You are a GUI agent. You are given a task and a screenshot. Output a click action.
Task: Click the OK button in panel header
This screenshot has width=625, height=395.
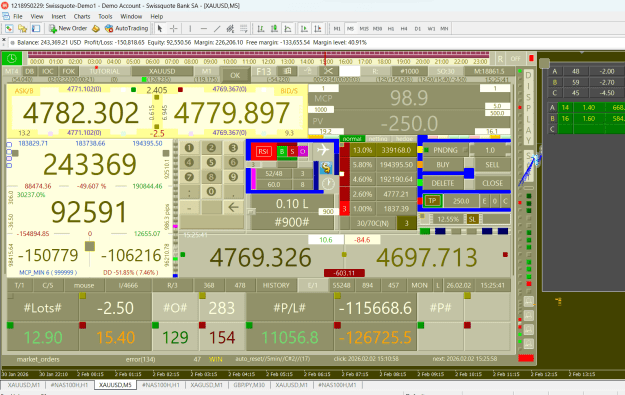click(235, 75)
